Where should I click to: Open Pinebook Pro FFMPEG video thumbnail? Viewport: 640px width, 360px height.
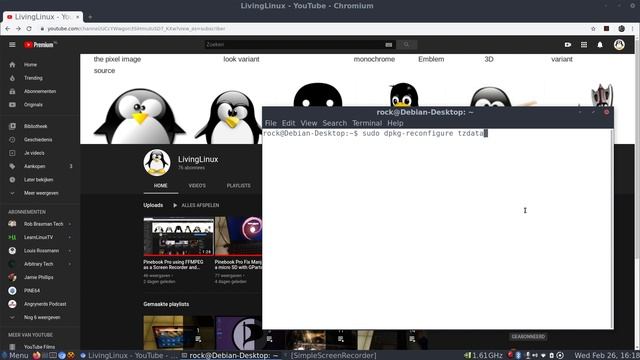178,237
